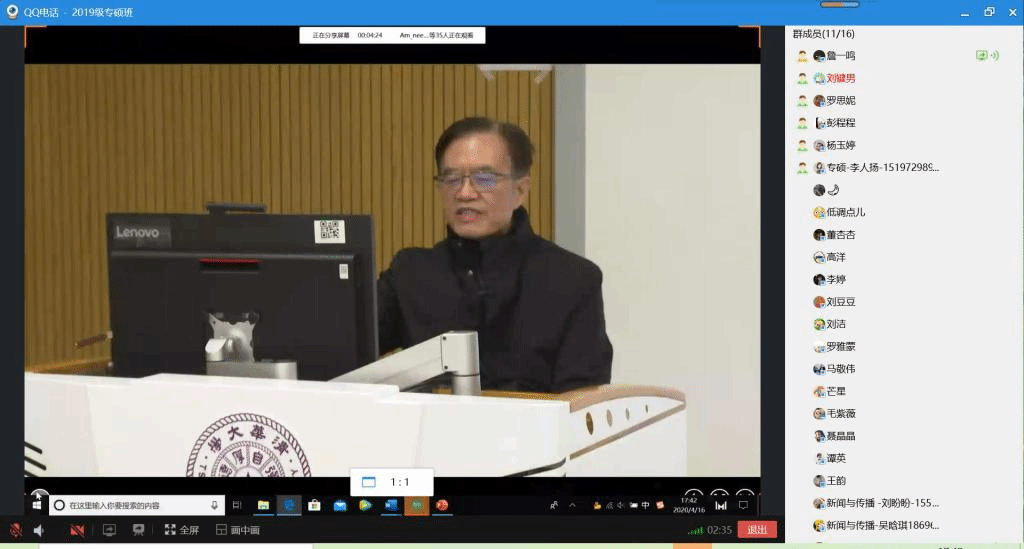The width and height of the screenshot is (1024, 549).
Task: Click the sharing status bar at top
Action: point(393,35)
